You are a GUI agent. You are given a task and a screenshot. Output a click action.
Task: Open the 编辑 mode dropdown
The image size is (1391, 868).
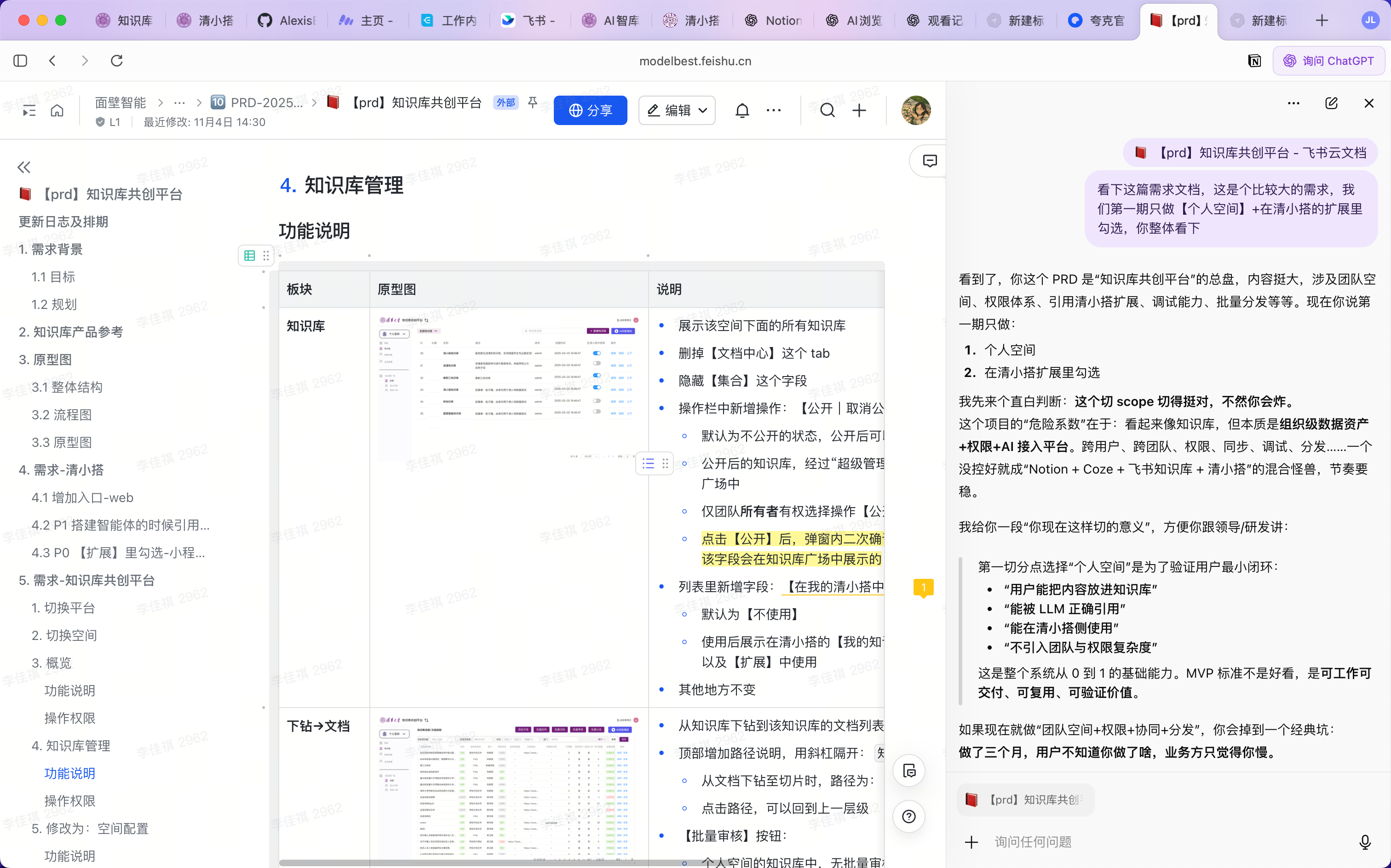677,110
